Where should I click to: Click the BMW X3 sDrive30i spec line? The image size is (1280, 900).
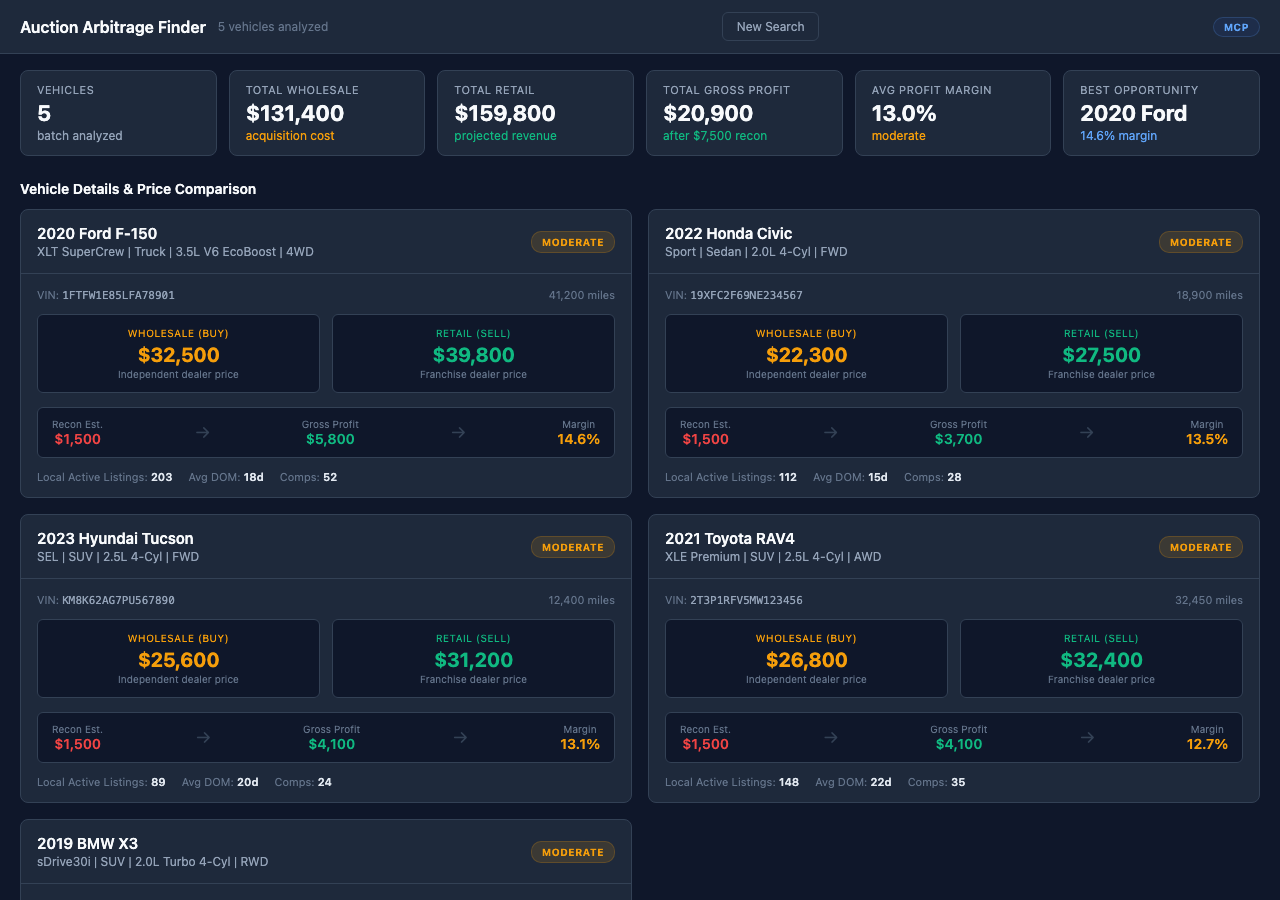click(153, 862)
